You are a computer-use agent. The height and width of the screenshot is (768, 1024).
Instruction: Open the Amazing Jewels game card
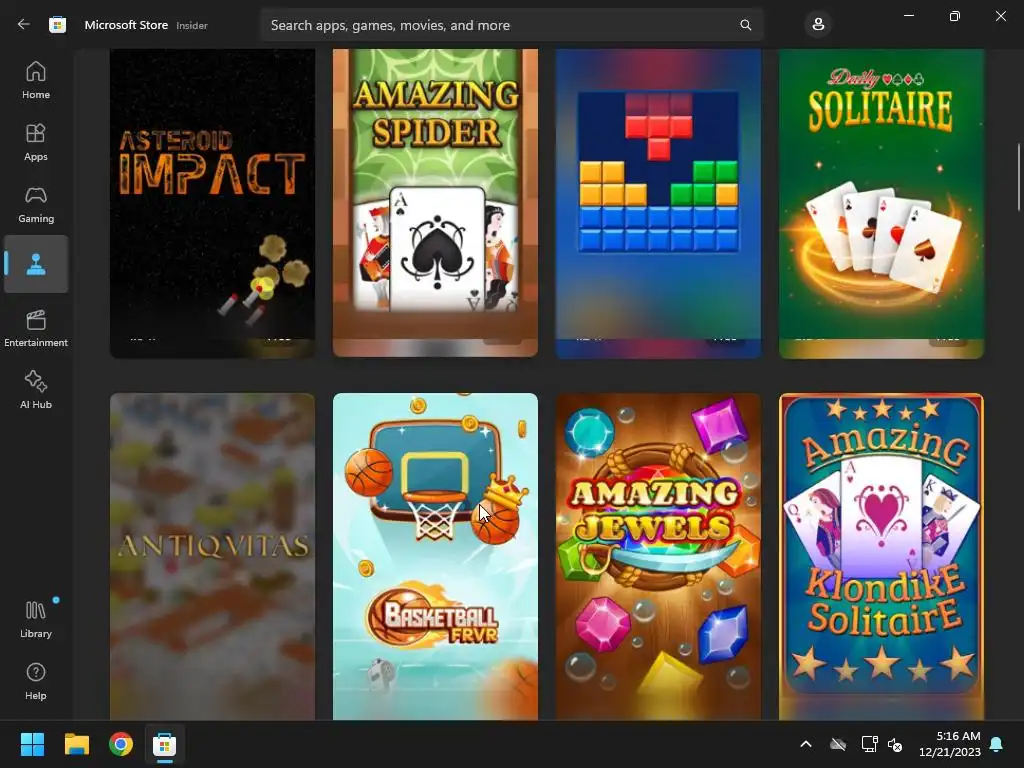pos(658,556)
